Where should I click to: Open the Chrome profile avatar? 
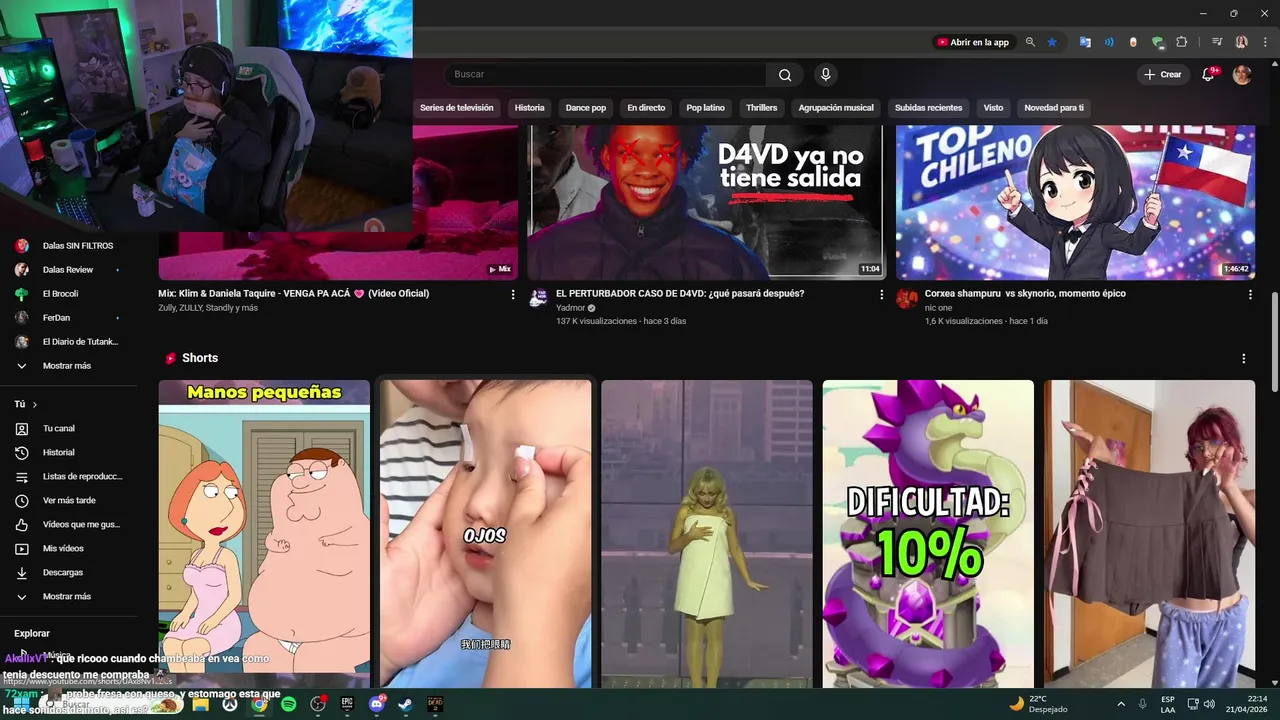click(x=1241, y=42)
